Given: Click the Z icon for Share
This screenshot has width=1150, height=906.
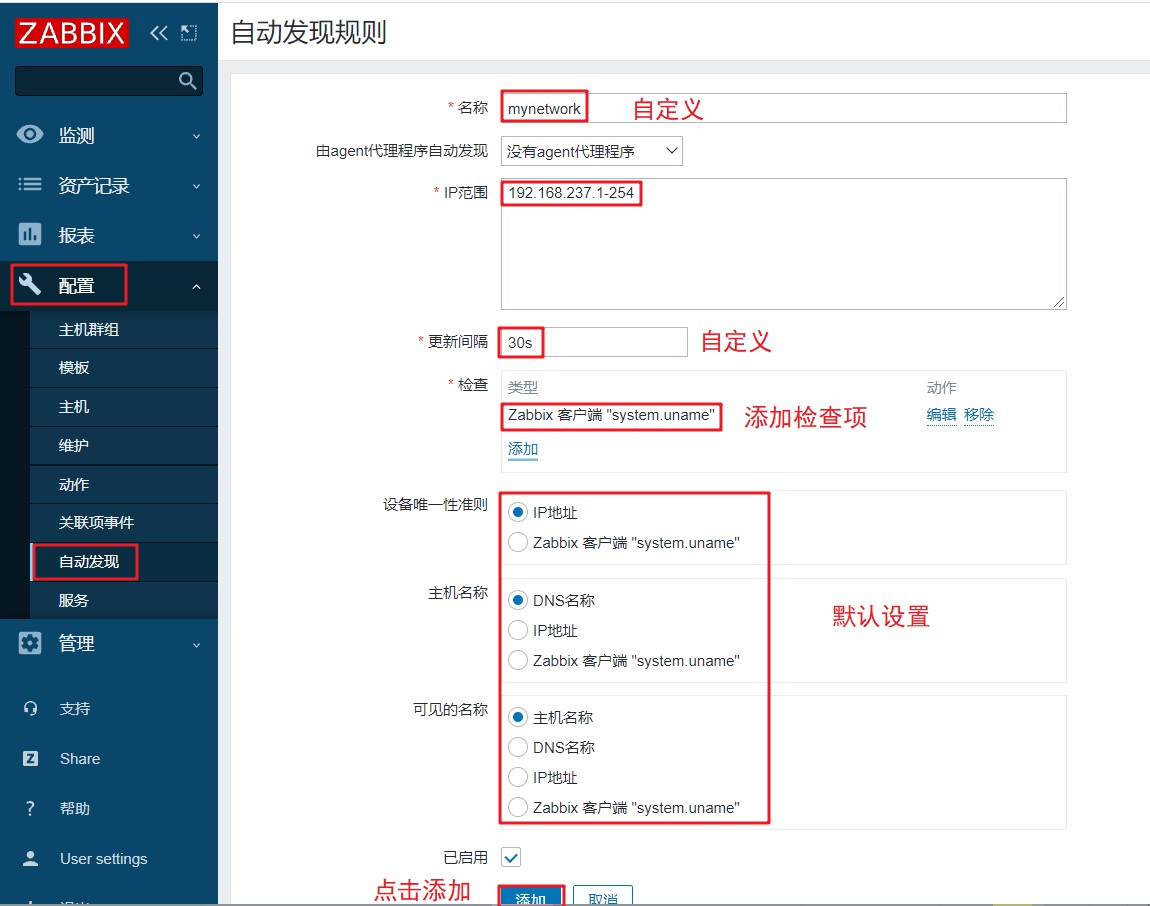Looking at the screenshot, I should [30, 759].
